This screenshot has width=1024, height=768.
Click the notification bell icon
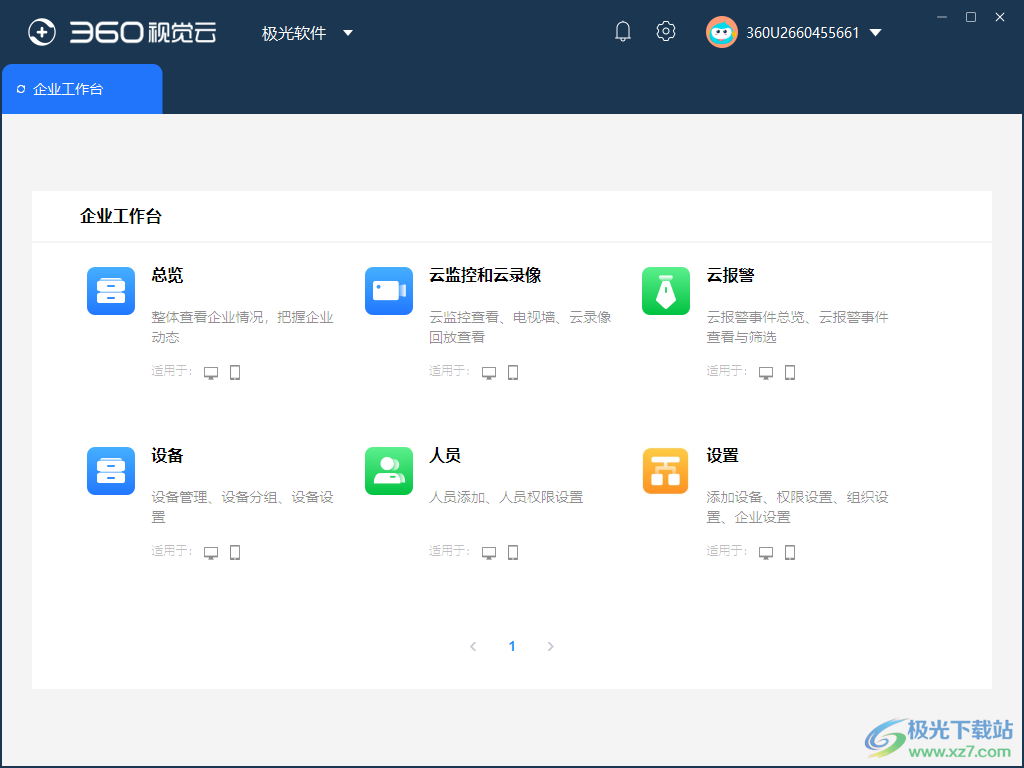[x=622, y=31]
